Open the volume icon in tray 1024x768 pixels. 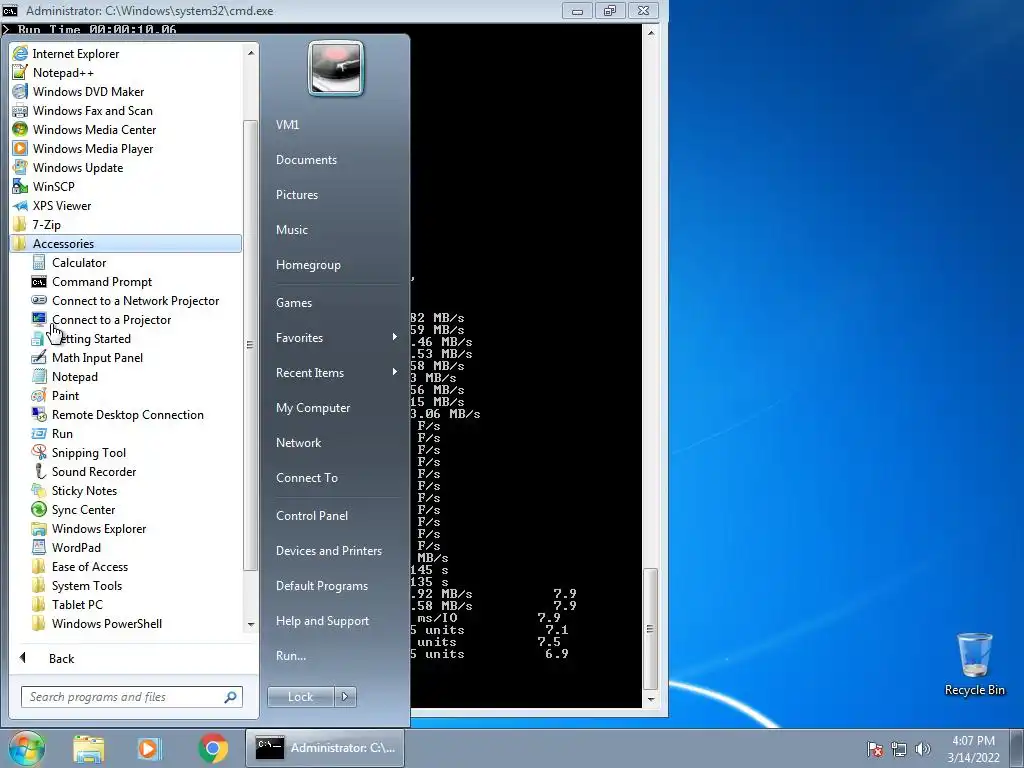[x=922, y=749]
